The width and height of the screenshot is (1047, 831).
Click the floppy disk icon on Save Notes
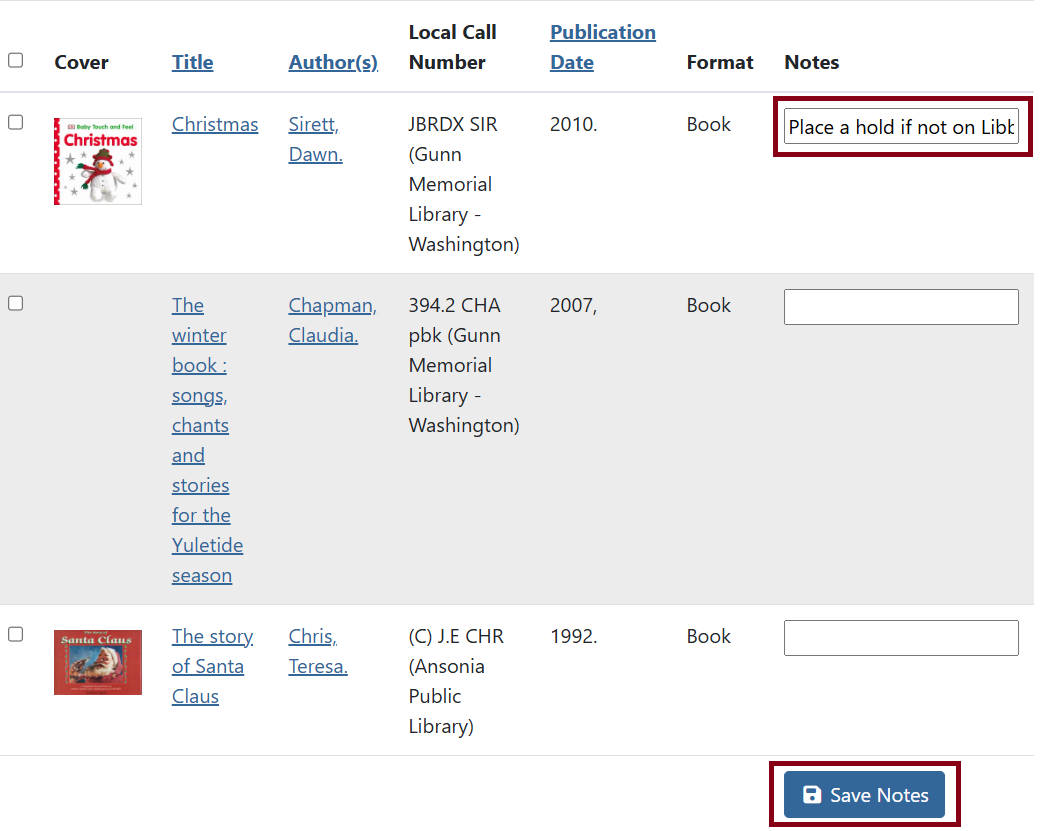tap(812, 795)
